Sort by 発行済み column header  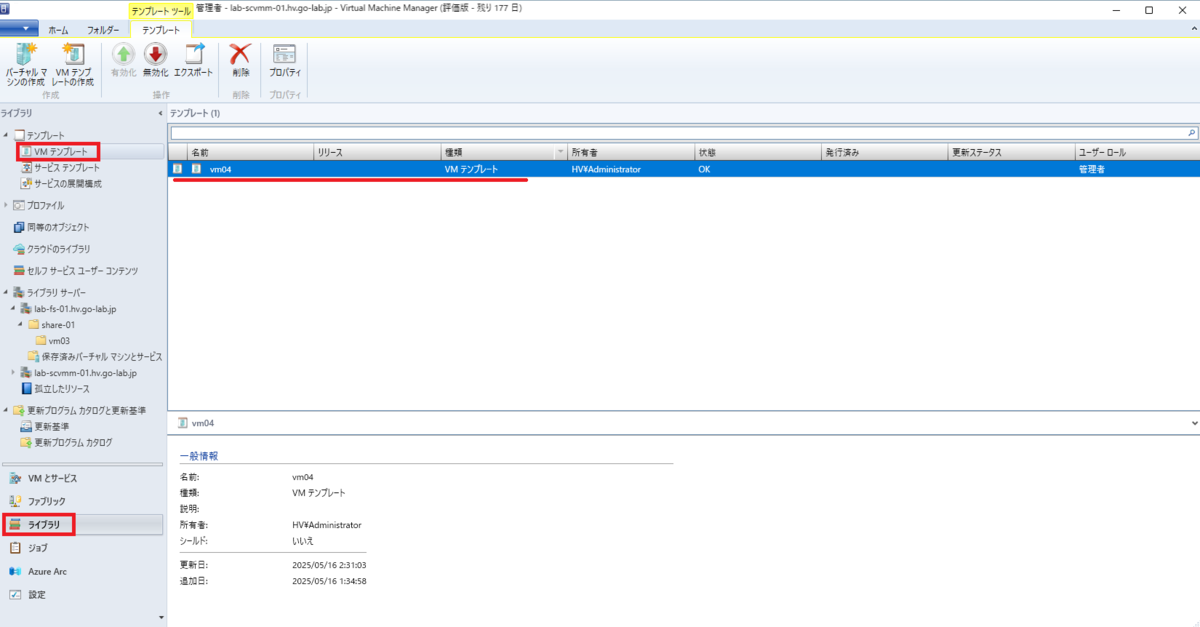(x=884, y=153)
